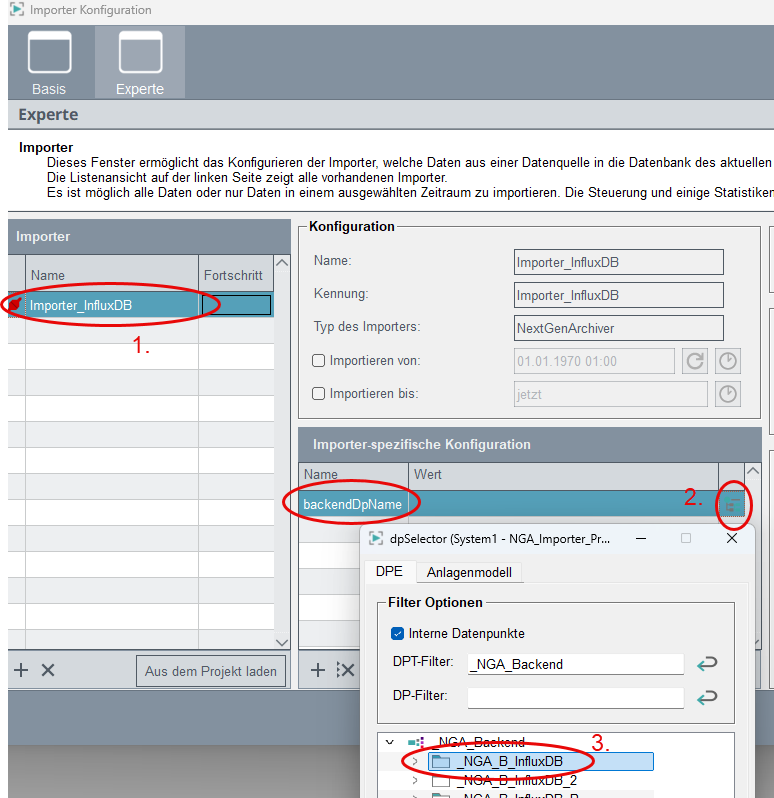Select the backendDpName configuration row
This screenshot has height=798, width=774.
521,504
